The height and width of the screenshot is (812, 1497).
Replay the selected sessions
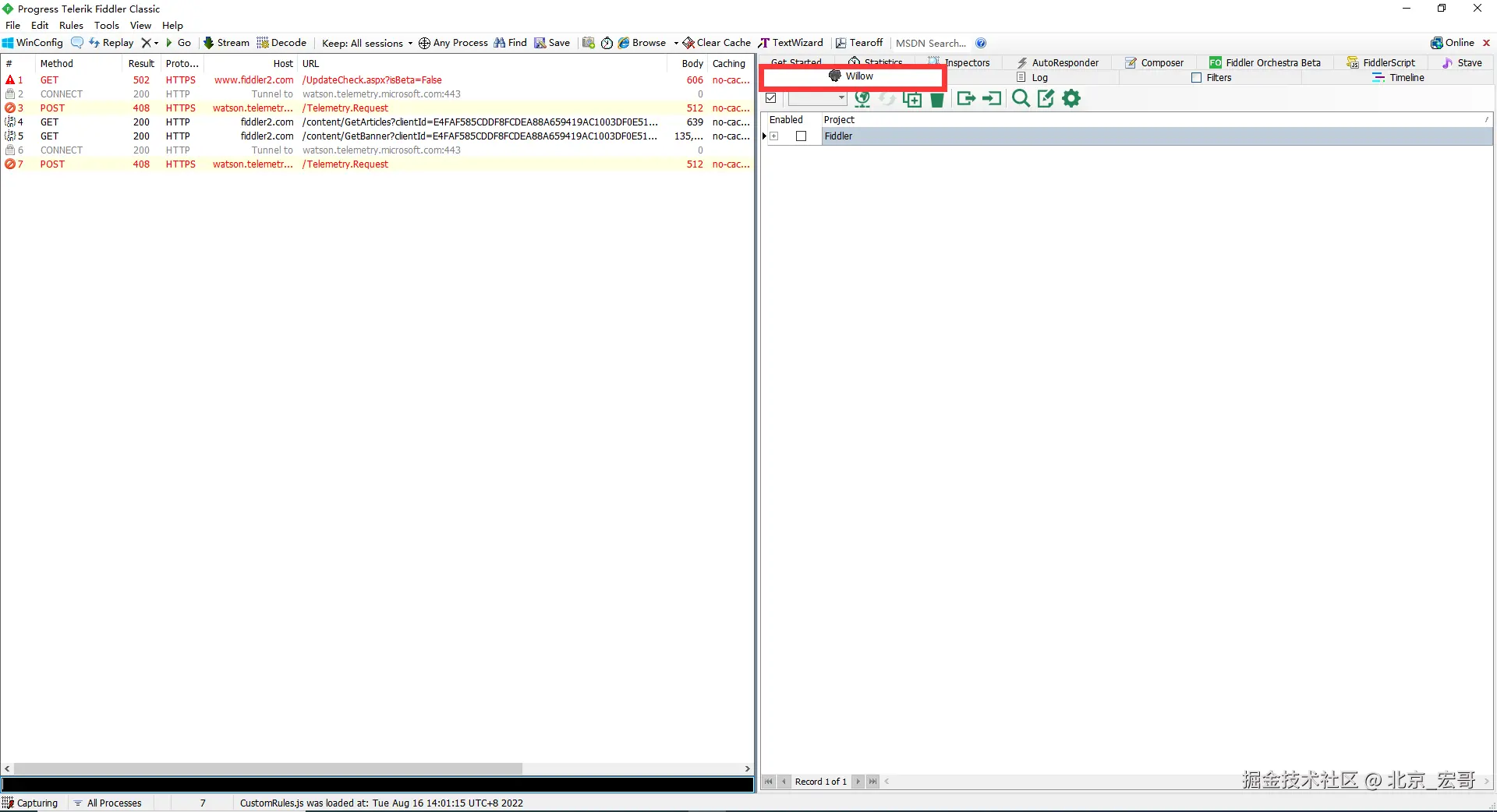pos(111,43)
